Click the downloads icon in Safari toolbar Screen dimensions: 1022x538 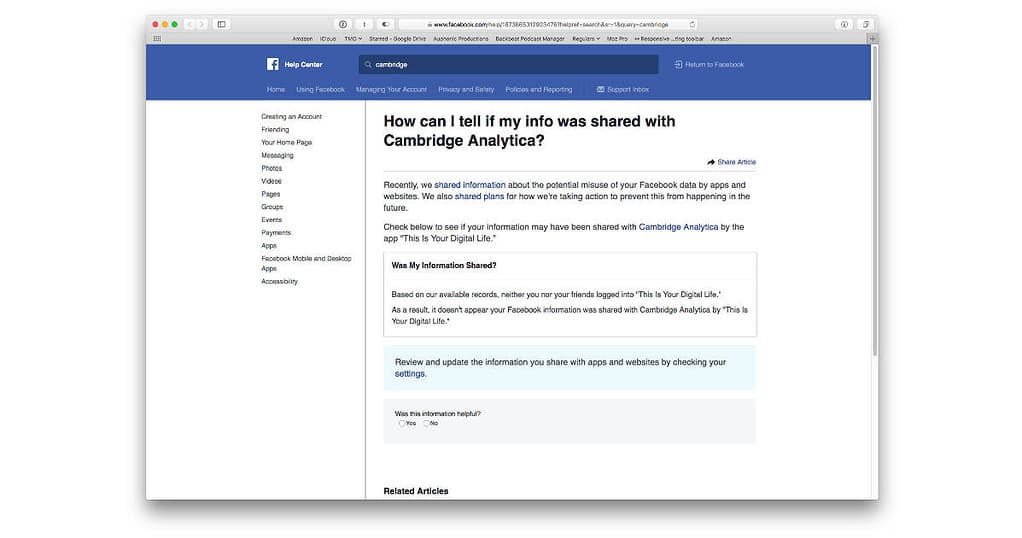pos(844,24)
